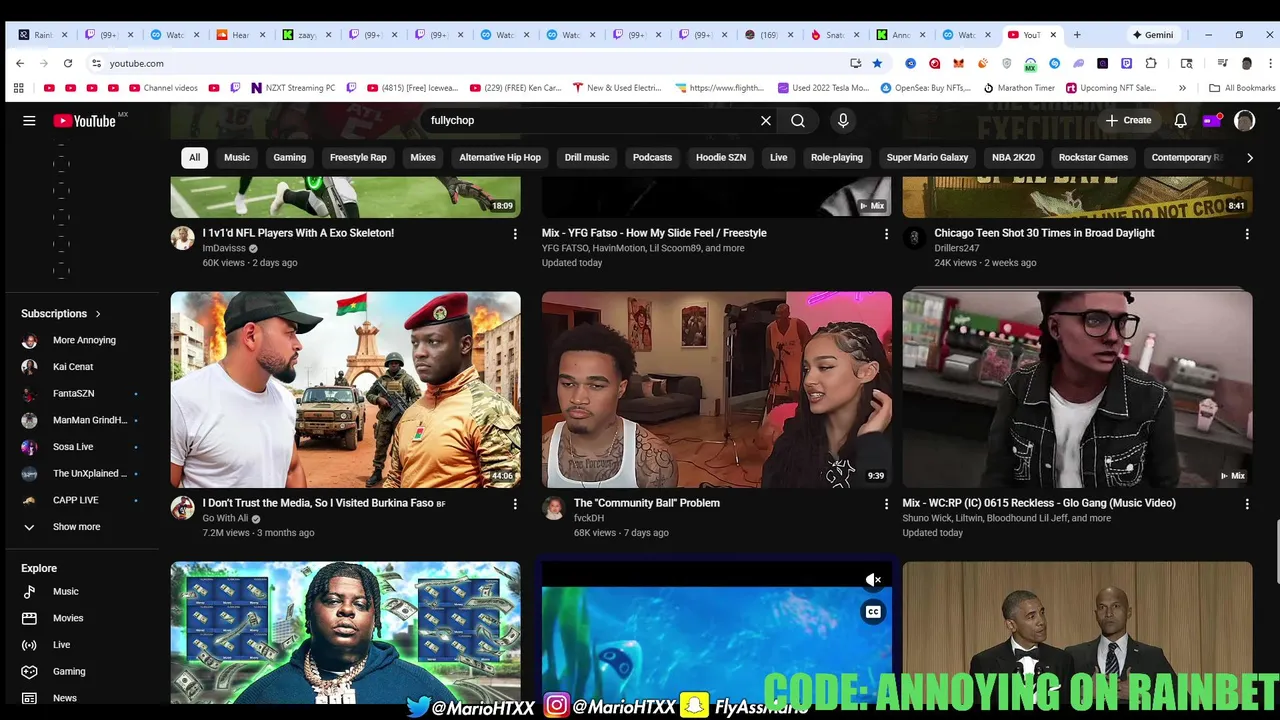Select the Music filter chip

[237, 157]
